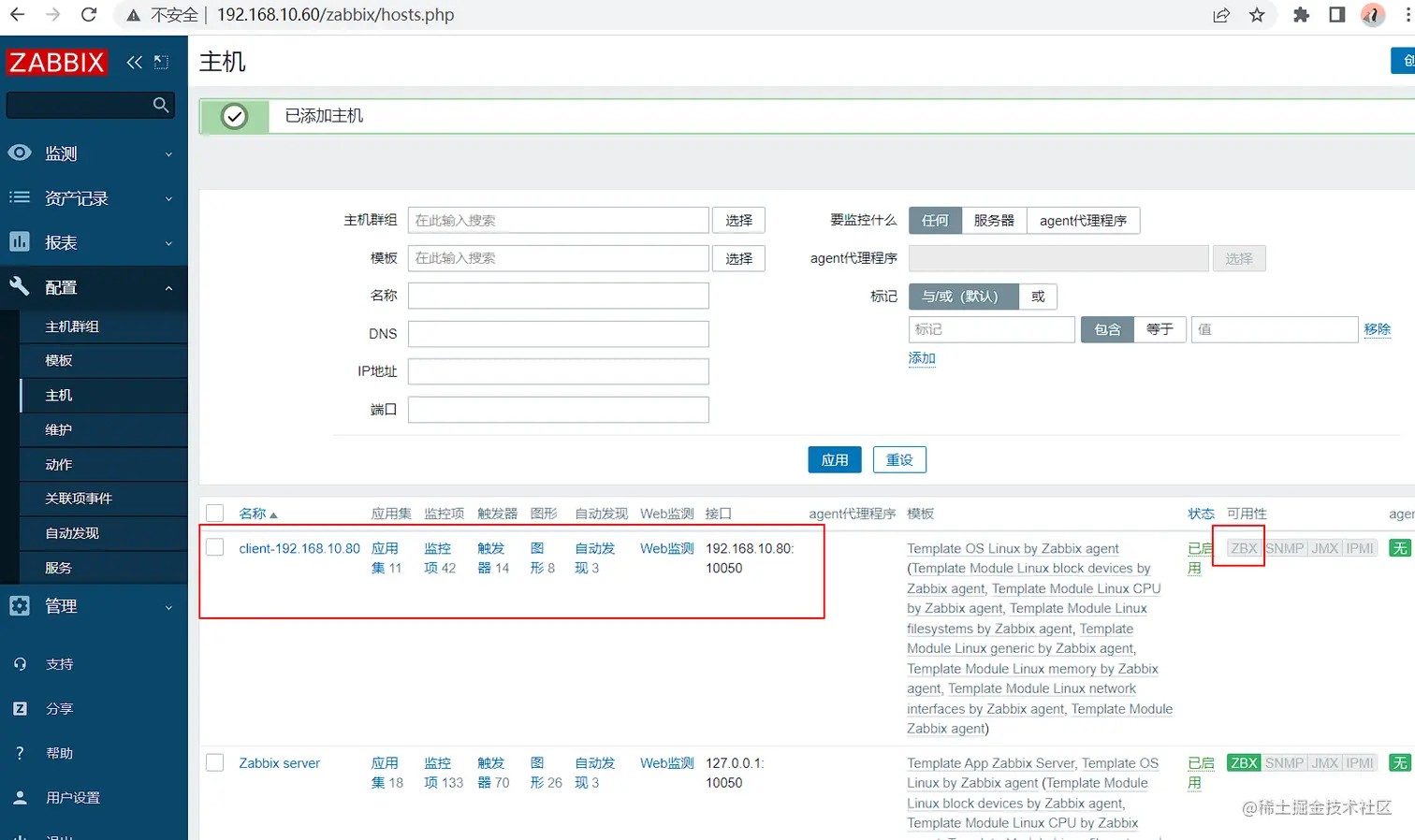Image resolution: width=1415 pixels, height=840 pixels.
Task: Click 选择 button for 模板
Action: (738, 258)
